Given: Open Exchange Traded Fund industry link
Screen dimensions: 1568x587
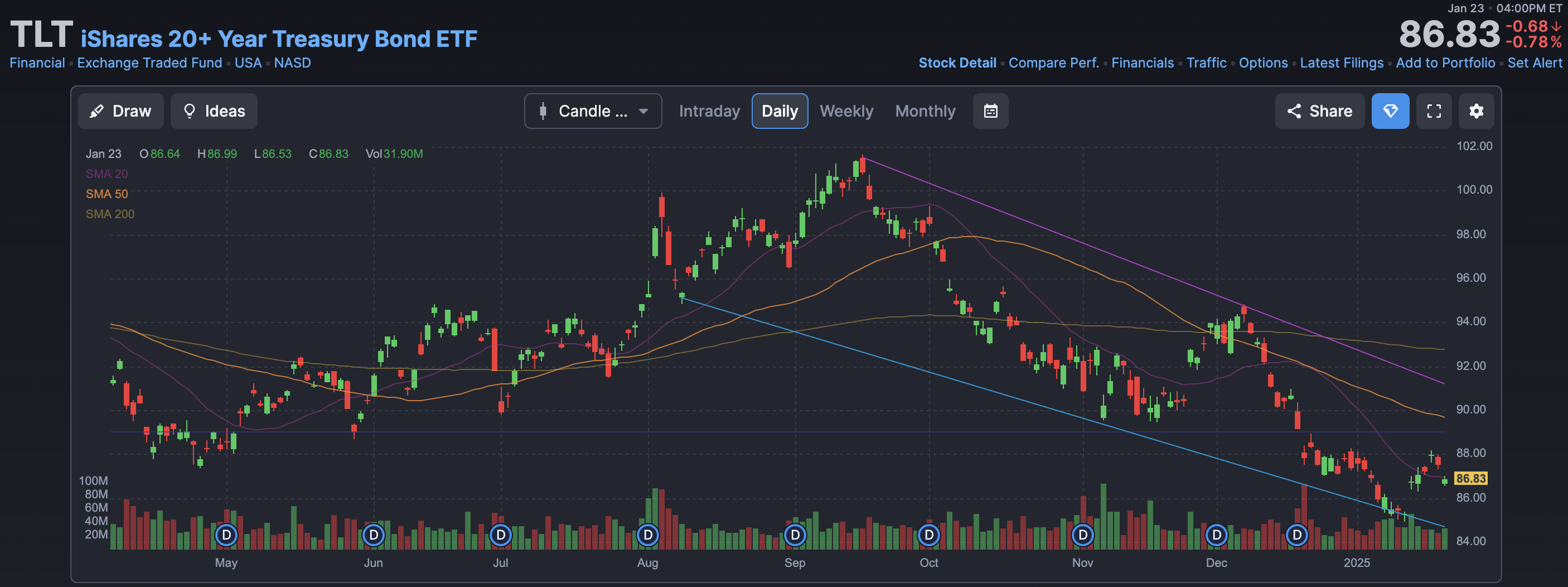Looking at the screenshot, I should coord(150,62).
